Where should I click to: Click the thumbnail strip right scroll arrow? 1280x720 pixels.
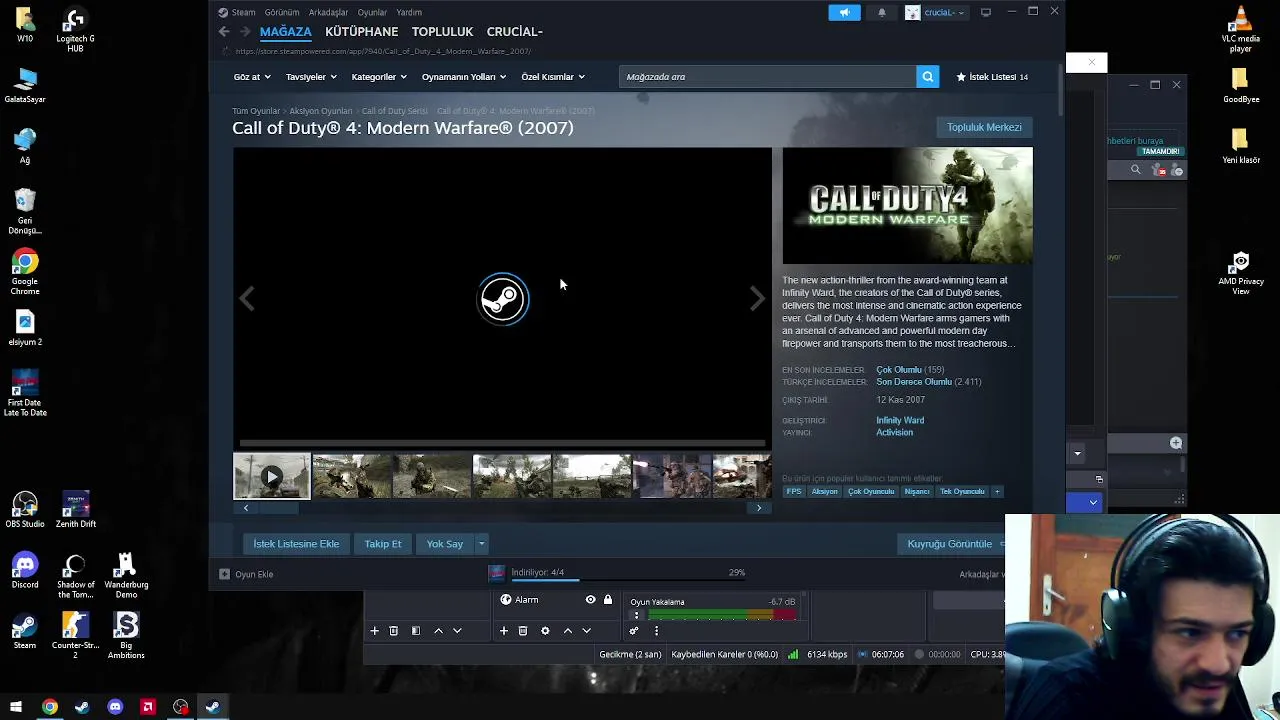[759, 508]
